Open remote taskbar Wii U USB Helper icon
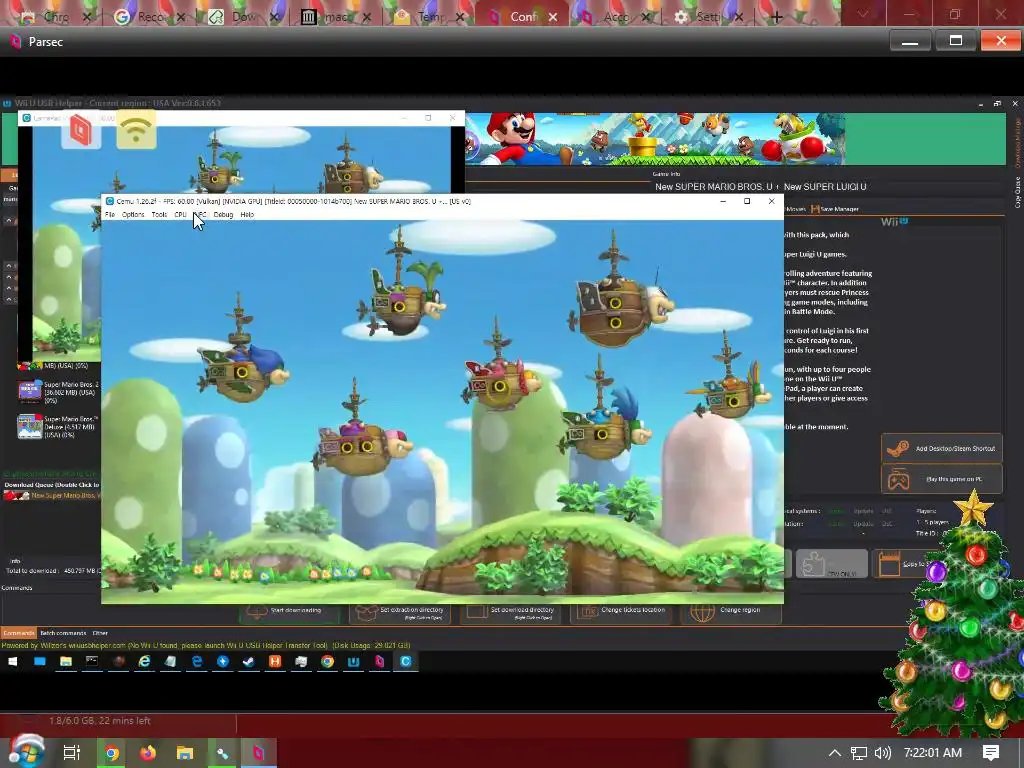 click(x=353, y=662)
